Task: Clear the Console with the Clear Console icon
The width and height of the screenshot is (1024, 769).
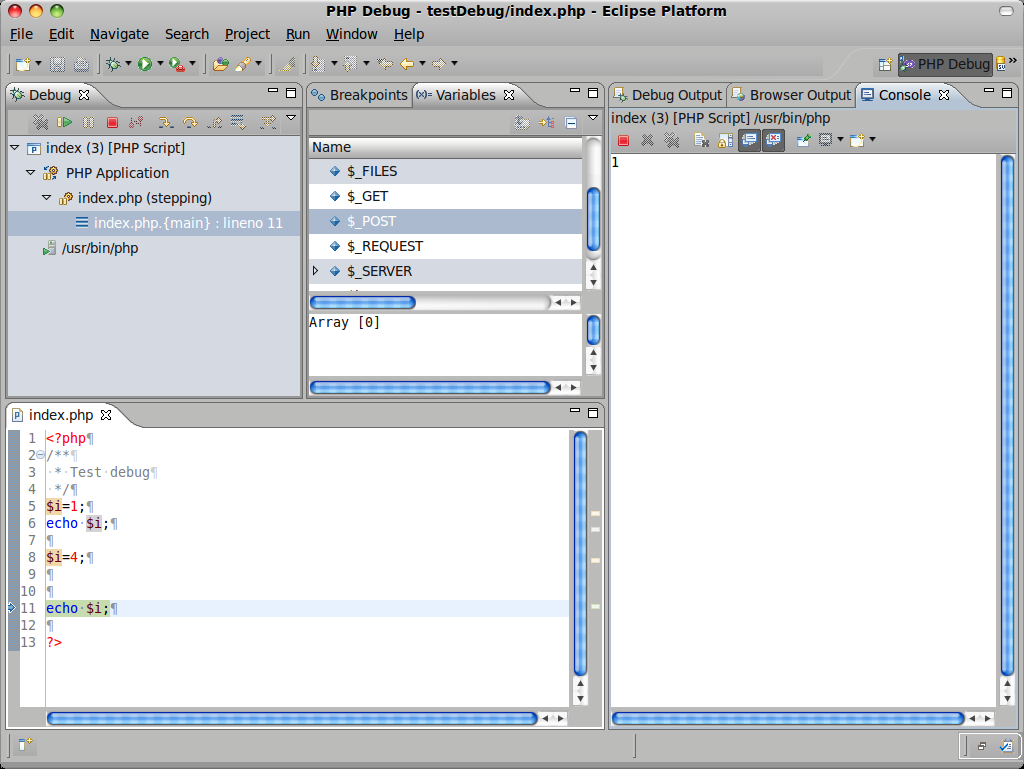Action: tap(701, 140)
